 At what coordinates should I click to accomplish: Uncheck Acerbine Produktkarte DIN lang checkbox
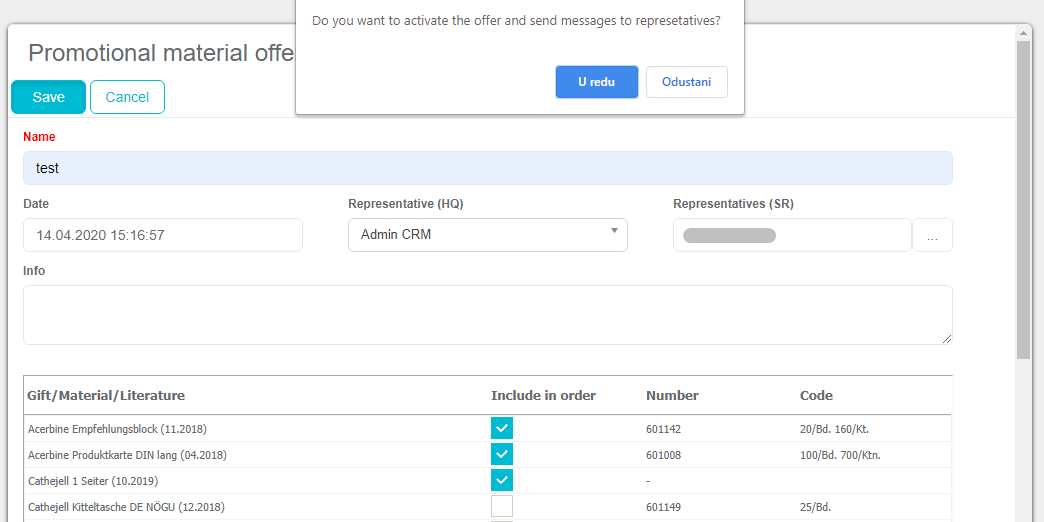click(x=502, y=455)
